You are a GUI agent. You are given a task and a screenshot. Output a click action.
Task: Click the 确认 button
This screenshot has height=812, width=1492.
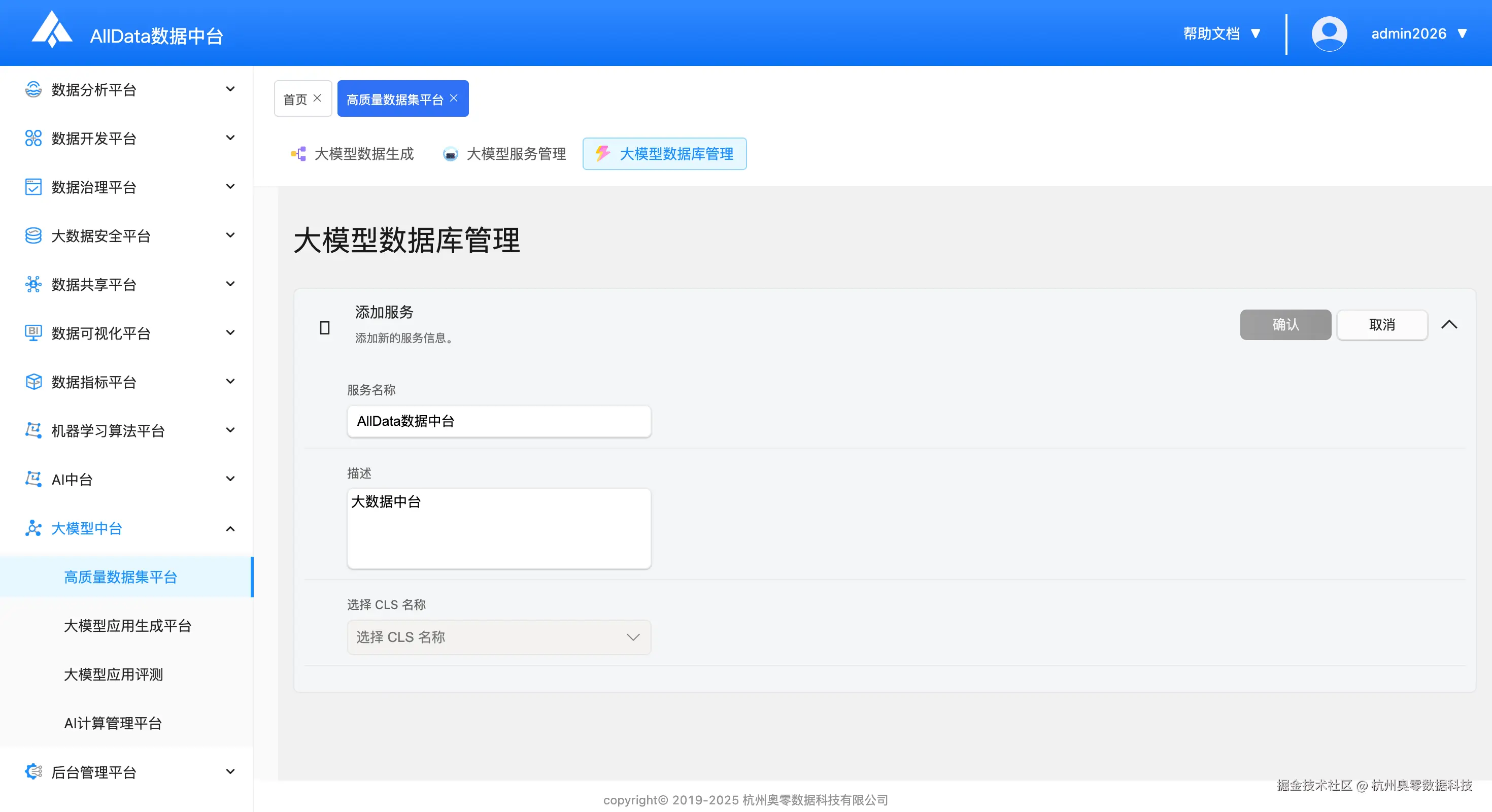(x=1285, y=324)
